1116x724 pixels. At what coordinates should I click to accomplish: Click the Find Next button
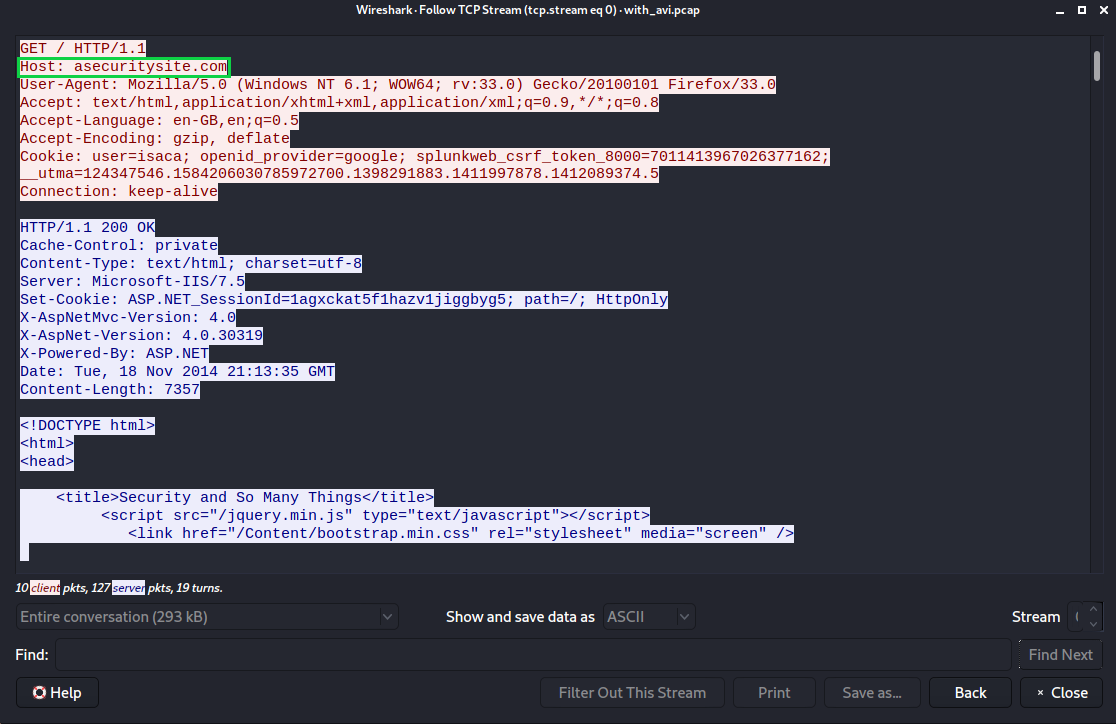1060,655
